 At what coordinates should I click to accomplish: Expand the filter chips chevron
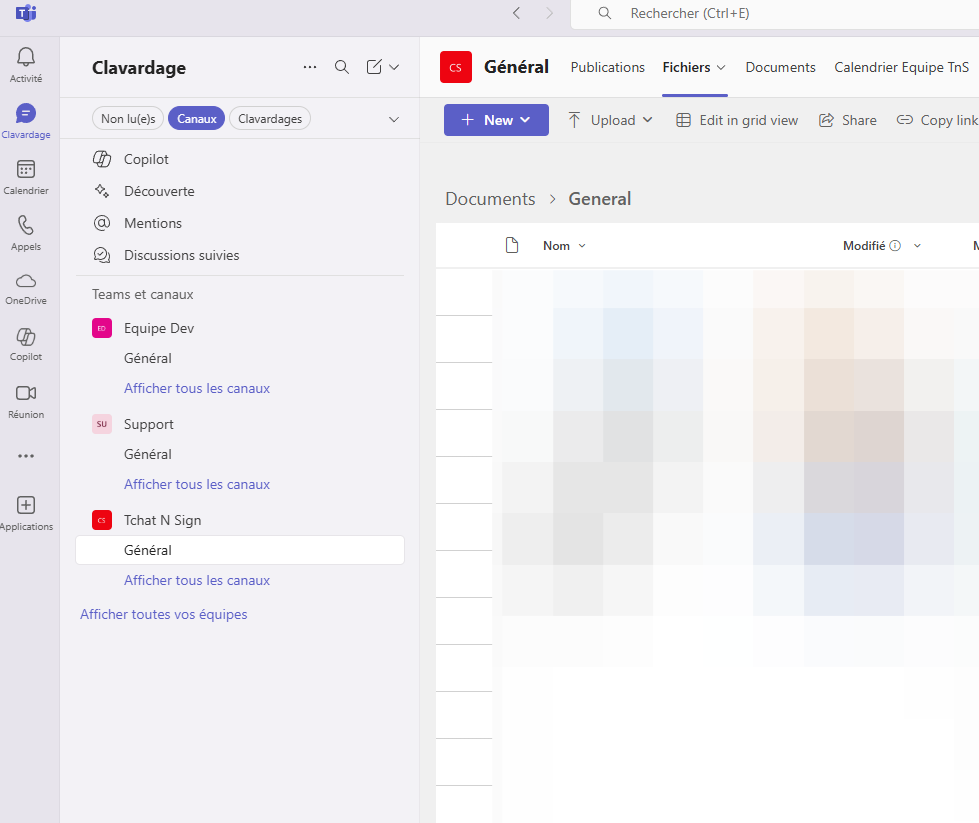click(394, 119)
